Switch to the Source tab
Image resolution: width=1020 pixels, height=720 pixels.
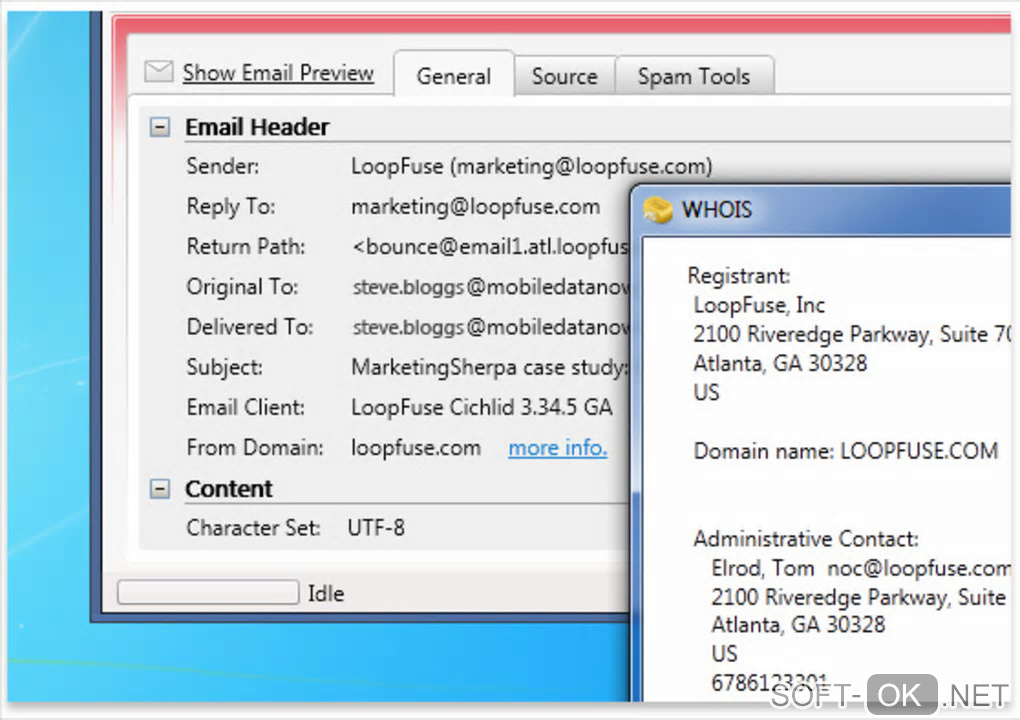565,76
